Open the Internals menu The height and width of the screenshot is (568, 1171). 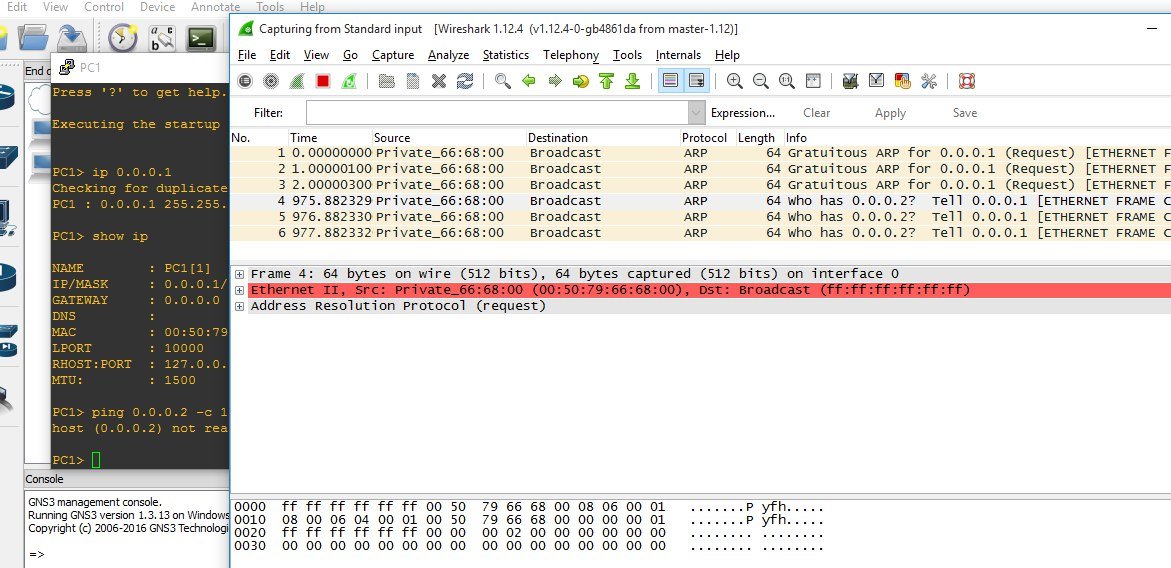[678, 54]
